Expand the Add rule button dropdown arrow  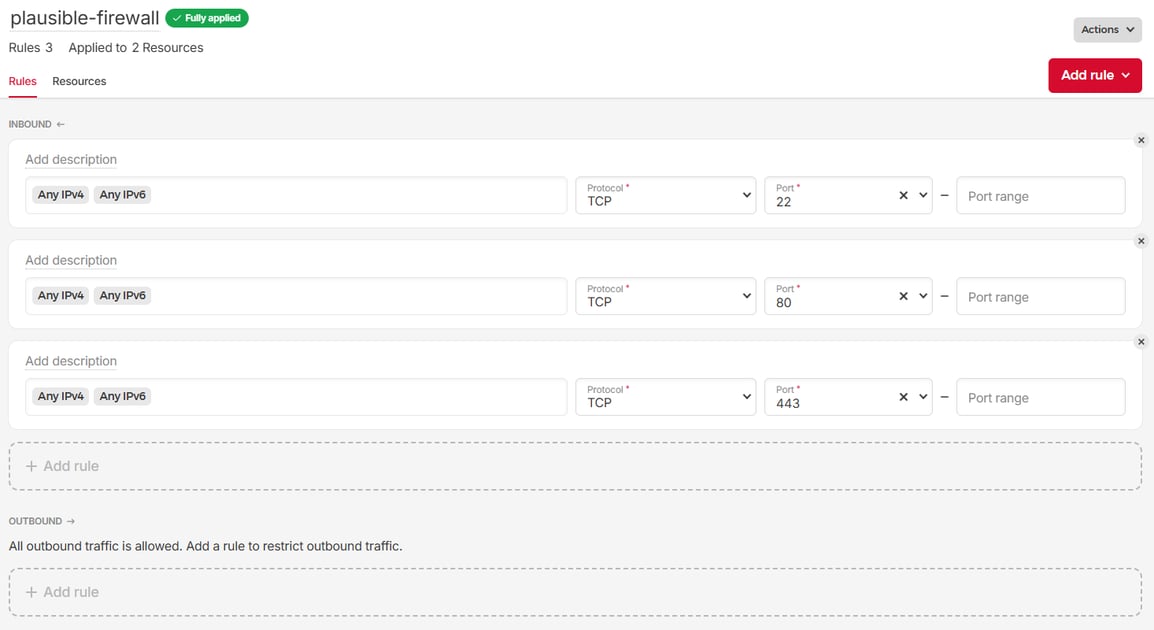[1124, 75]
